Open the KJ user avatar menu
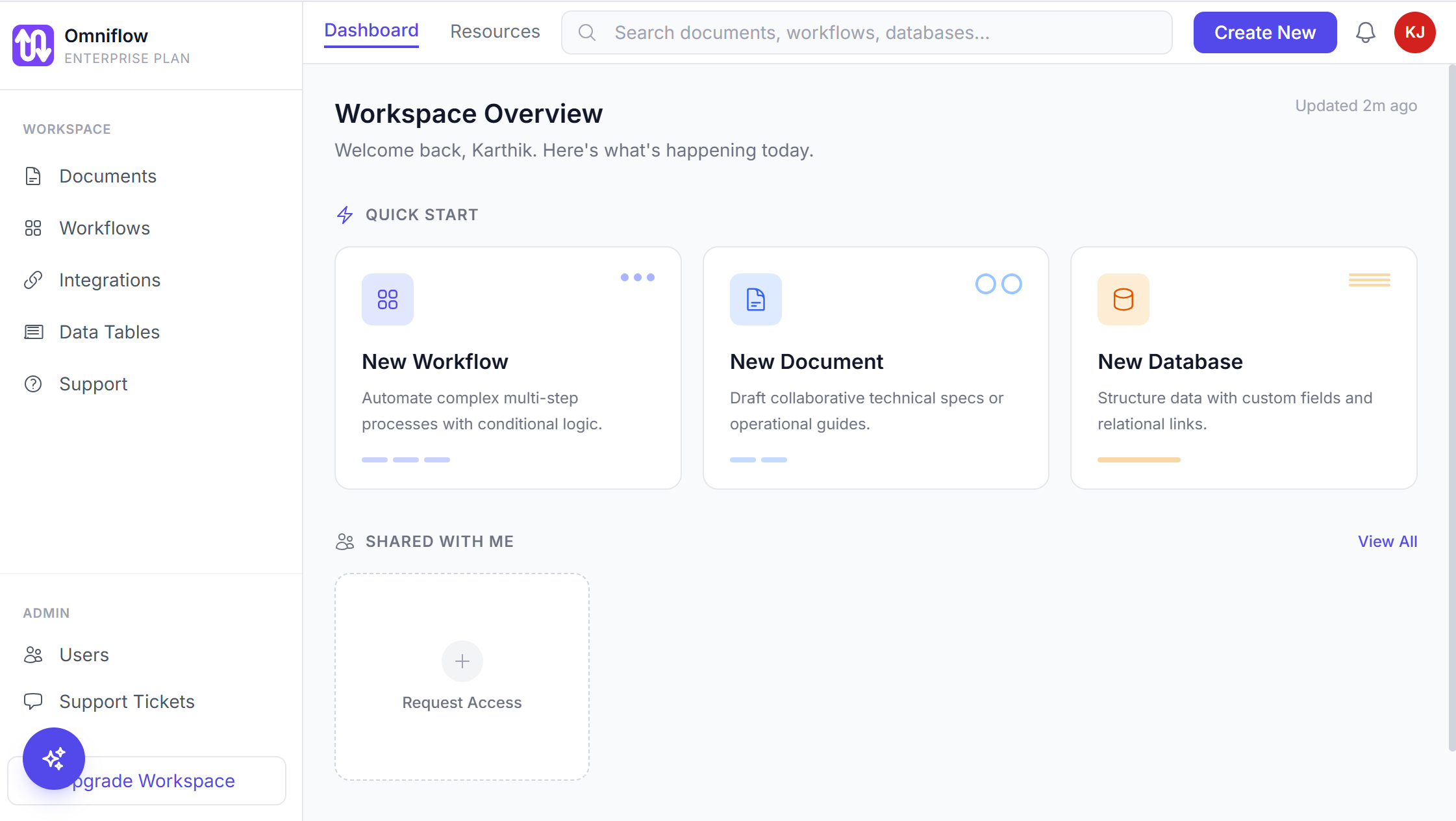 click(1414, 32)
